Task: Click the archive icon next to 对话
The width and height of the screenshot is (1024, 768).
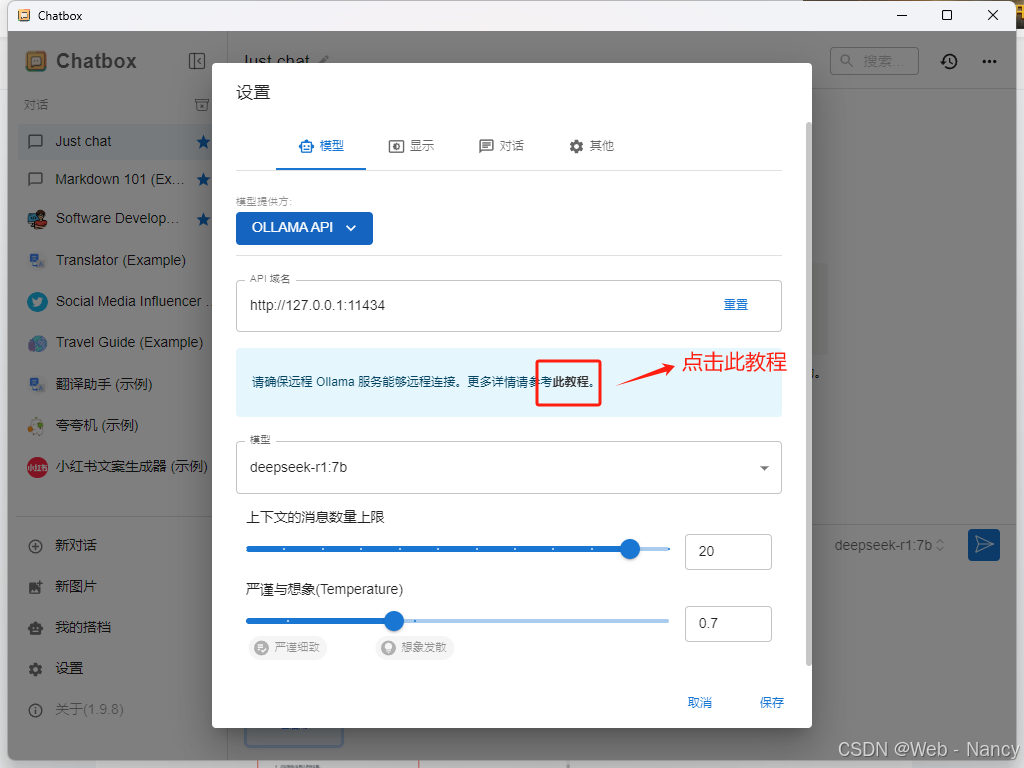Action: tap(202, 104)
